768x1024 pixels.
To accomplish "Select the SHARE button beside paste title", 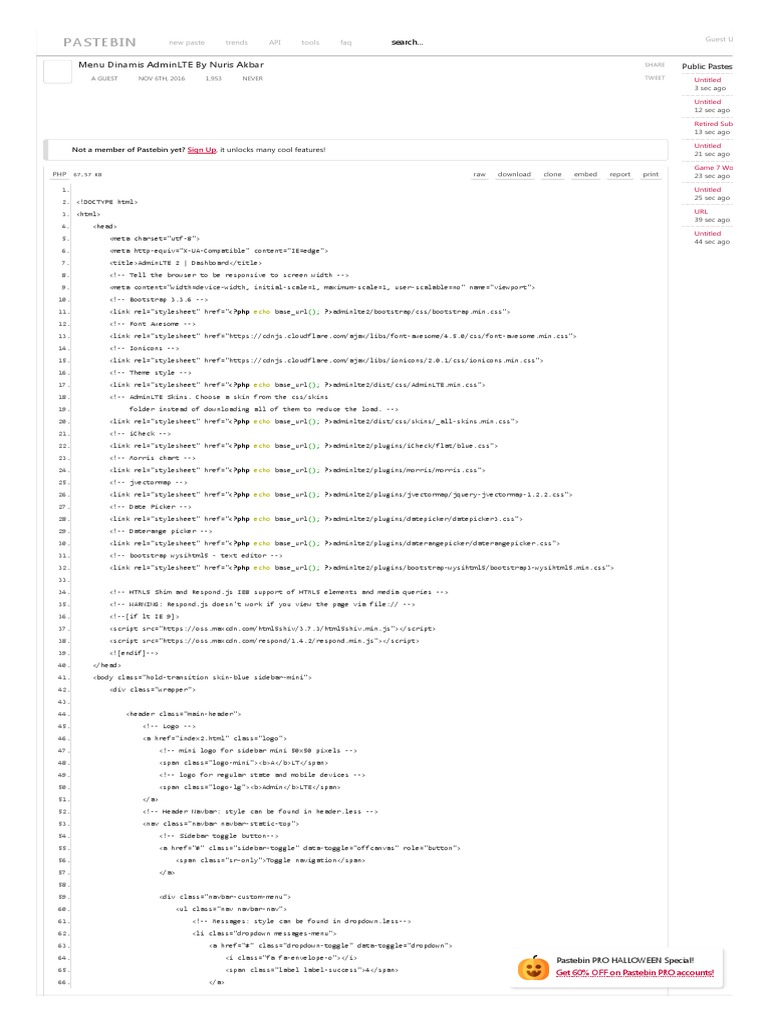I will [654, 65].
